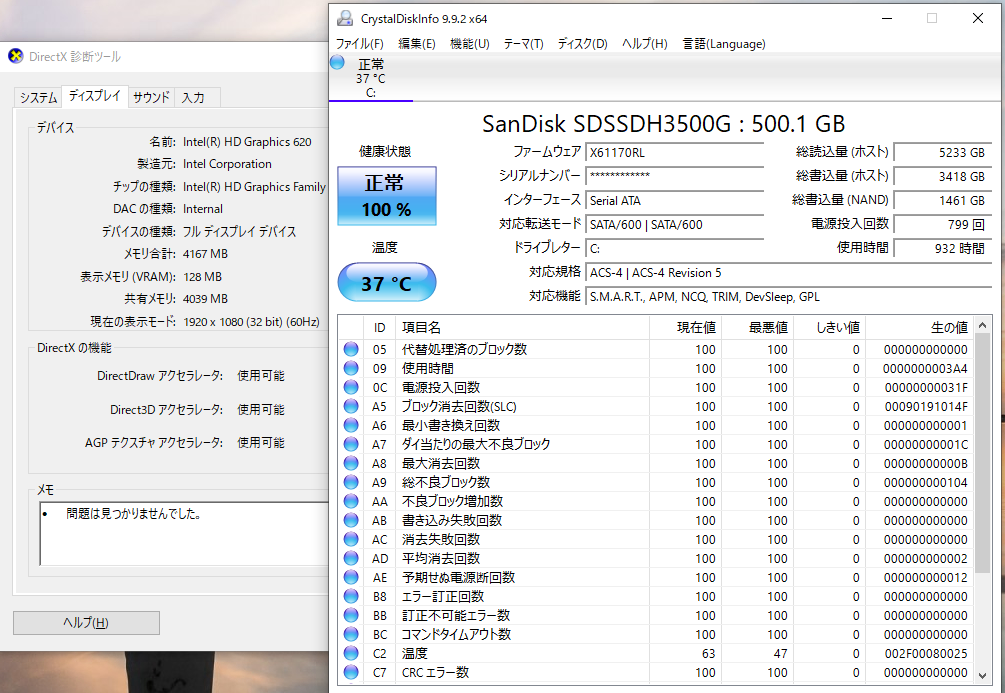Click the CrystalDiskInfo title bar app icon

[345, 19]
